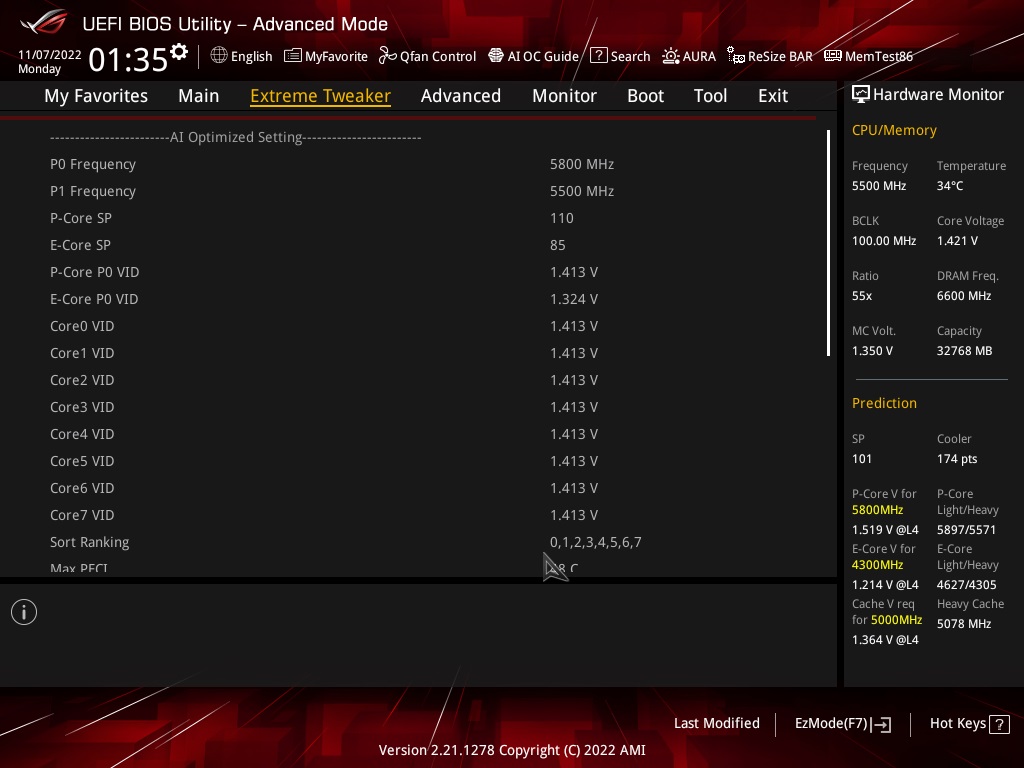Select the E-Core SP row
Viewport: 1024px width, 768px height.
click(x=418, y=245)
